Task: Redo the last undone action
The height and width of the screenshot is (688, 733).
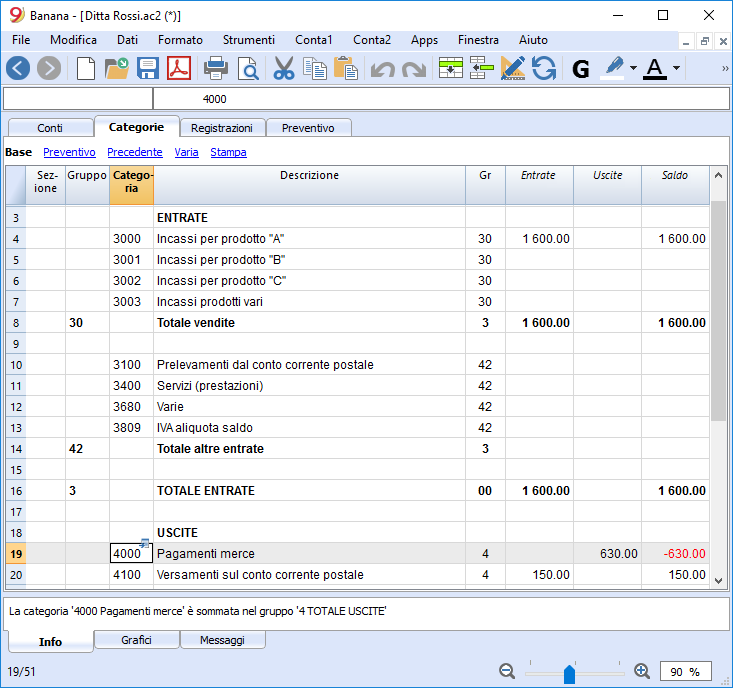Action: (x=414, y=69)
